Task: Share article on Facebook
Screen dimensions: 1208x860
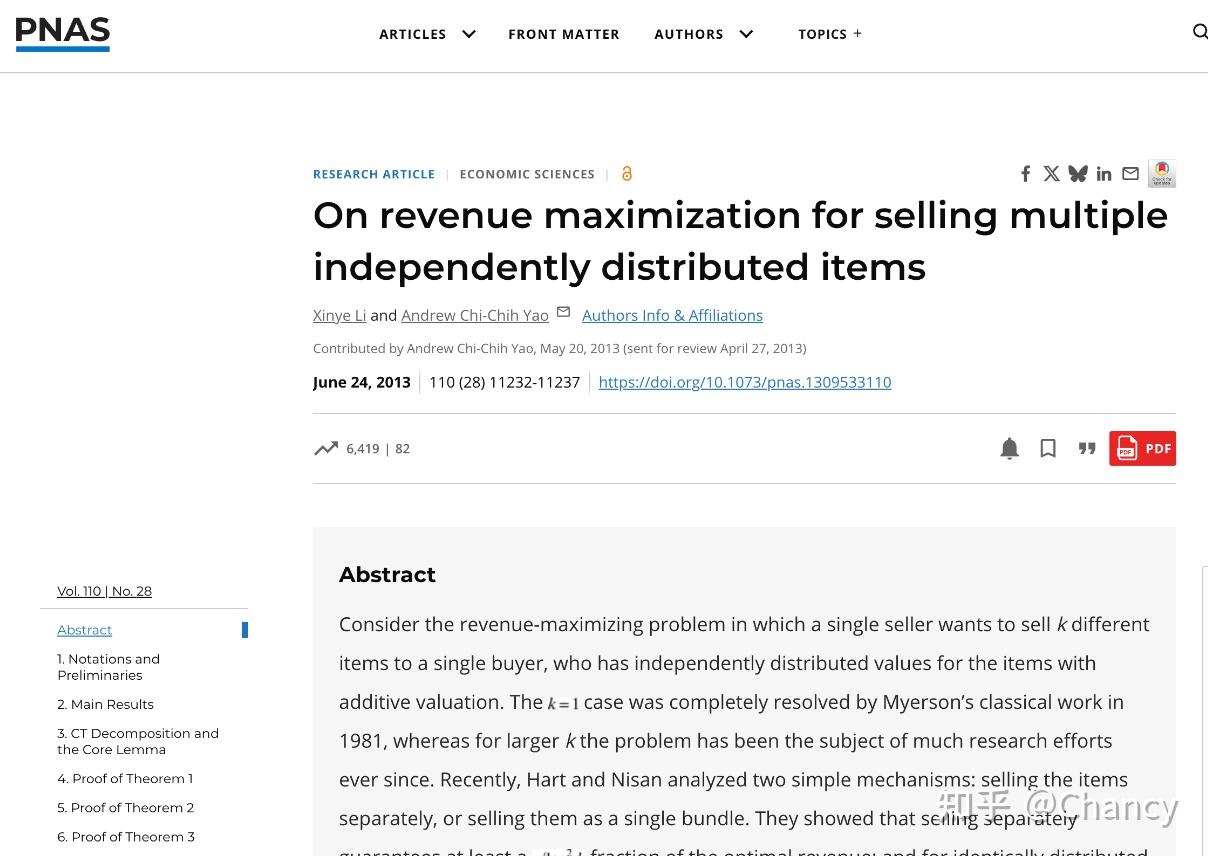Action: (x=1025, y=174)
